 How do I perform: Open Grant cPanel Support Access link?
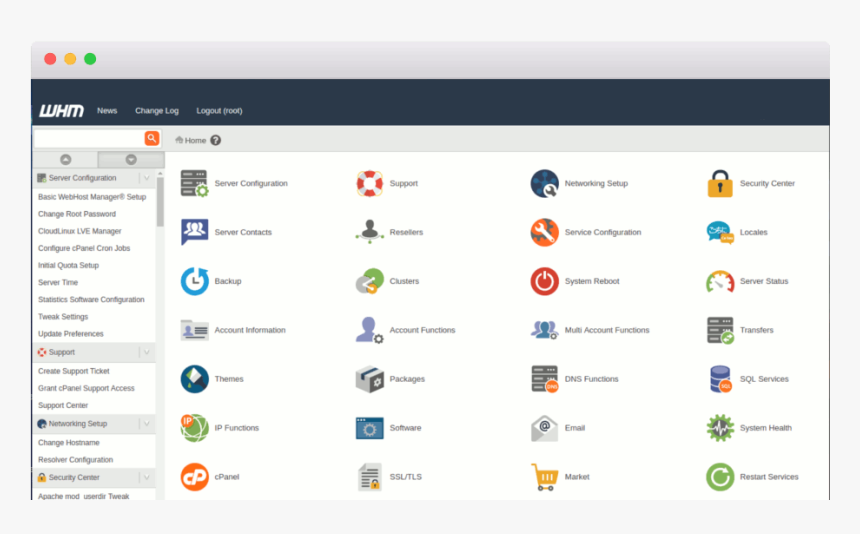point(86,388)
